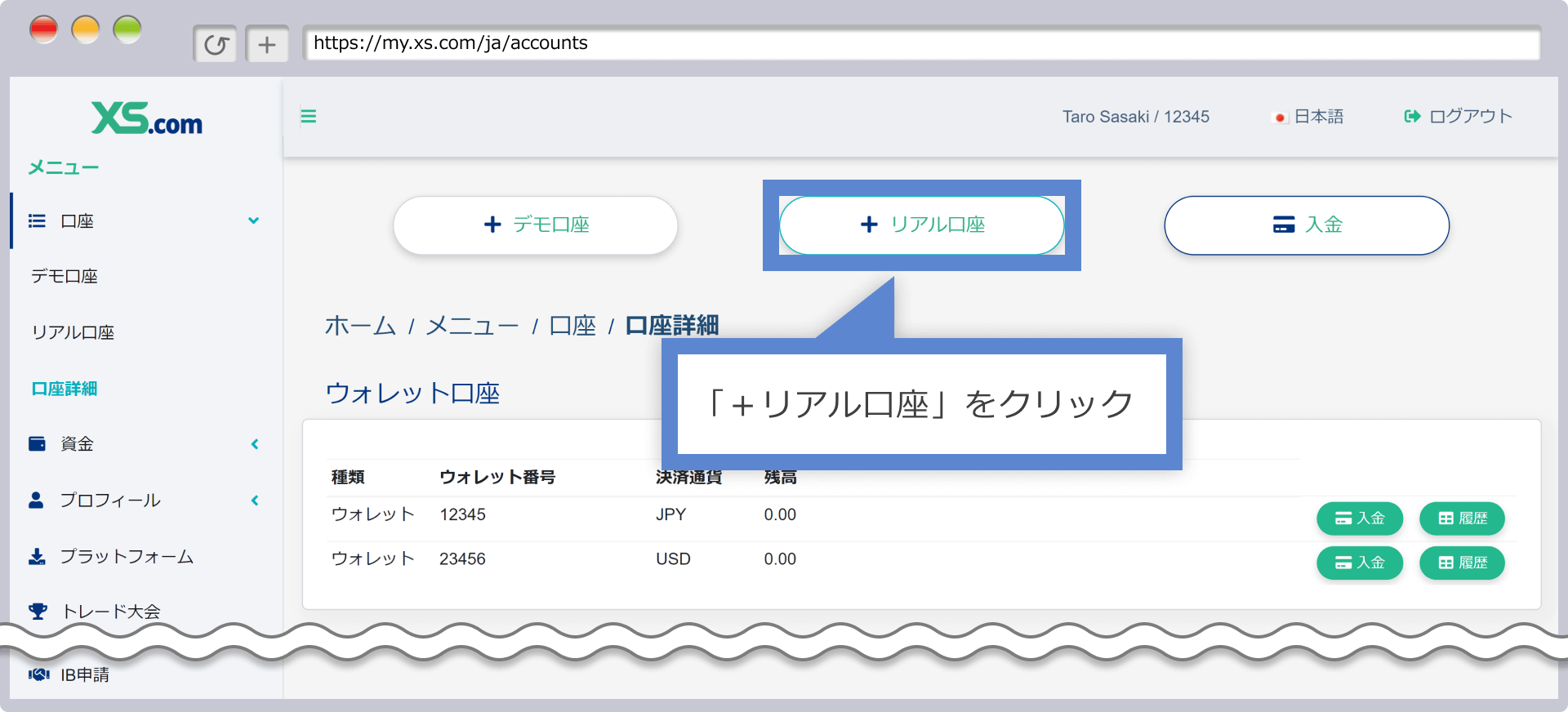Image resolution: width=1568 pixels, height=712 pixels.
Task: Expand the プロフィール menu chevron
Action: point(255,500)
